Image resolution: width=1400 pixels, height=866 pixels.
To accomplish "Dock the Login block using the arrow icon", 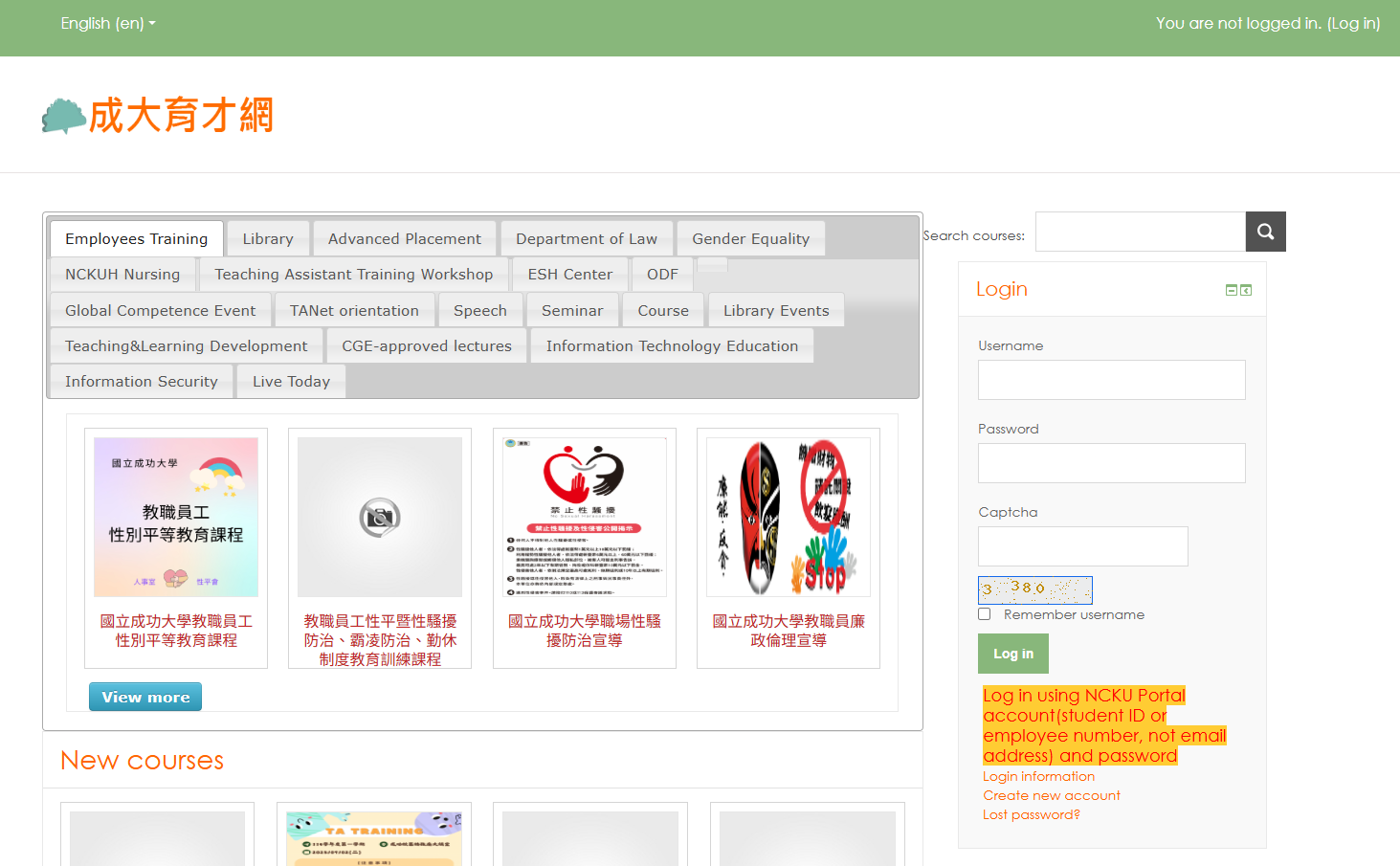I will coord(1246,290).
